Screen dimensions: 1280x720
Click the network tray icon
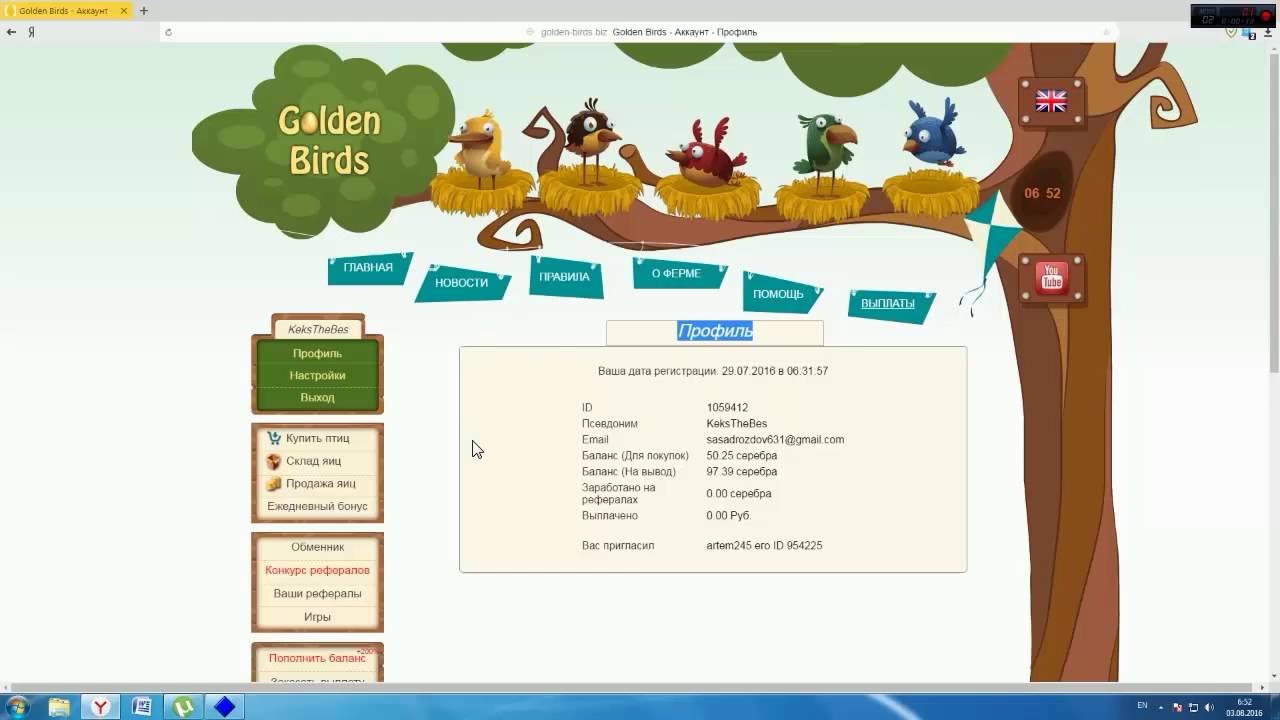(x=1193, y=707)
